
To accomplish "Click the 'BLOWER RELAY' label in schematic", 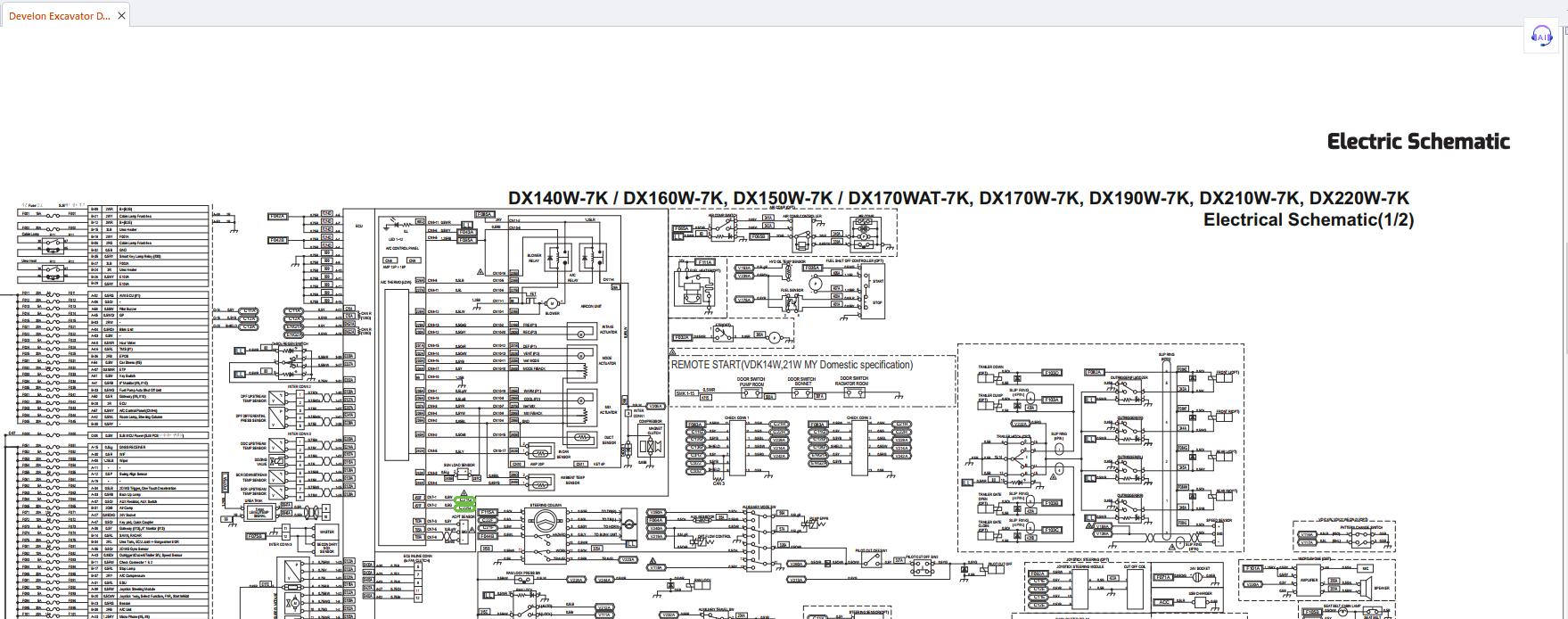I will coord(534,258).
